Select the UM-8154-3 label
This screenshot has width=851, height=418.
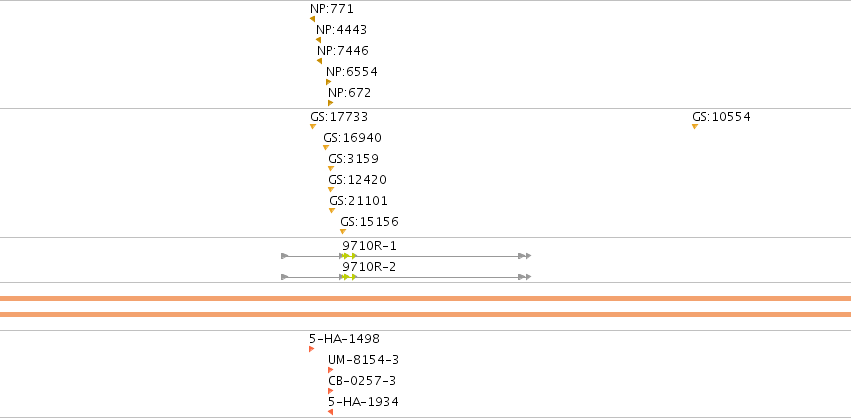click(364, 360)
